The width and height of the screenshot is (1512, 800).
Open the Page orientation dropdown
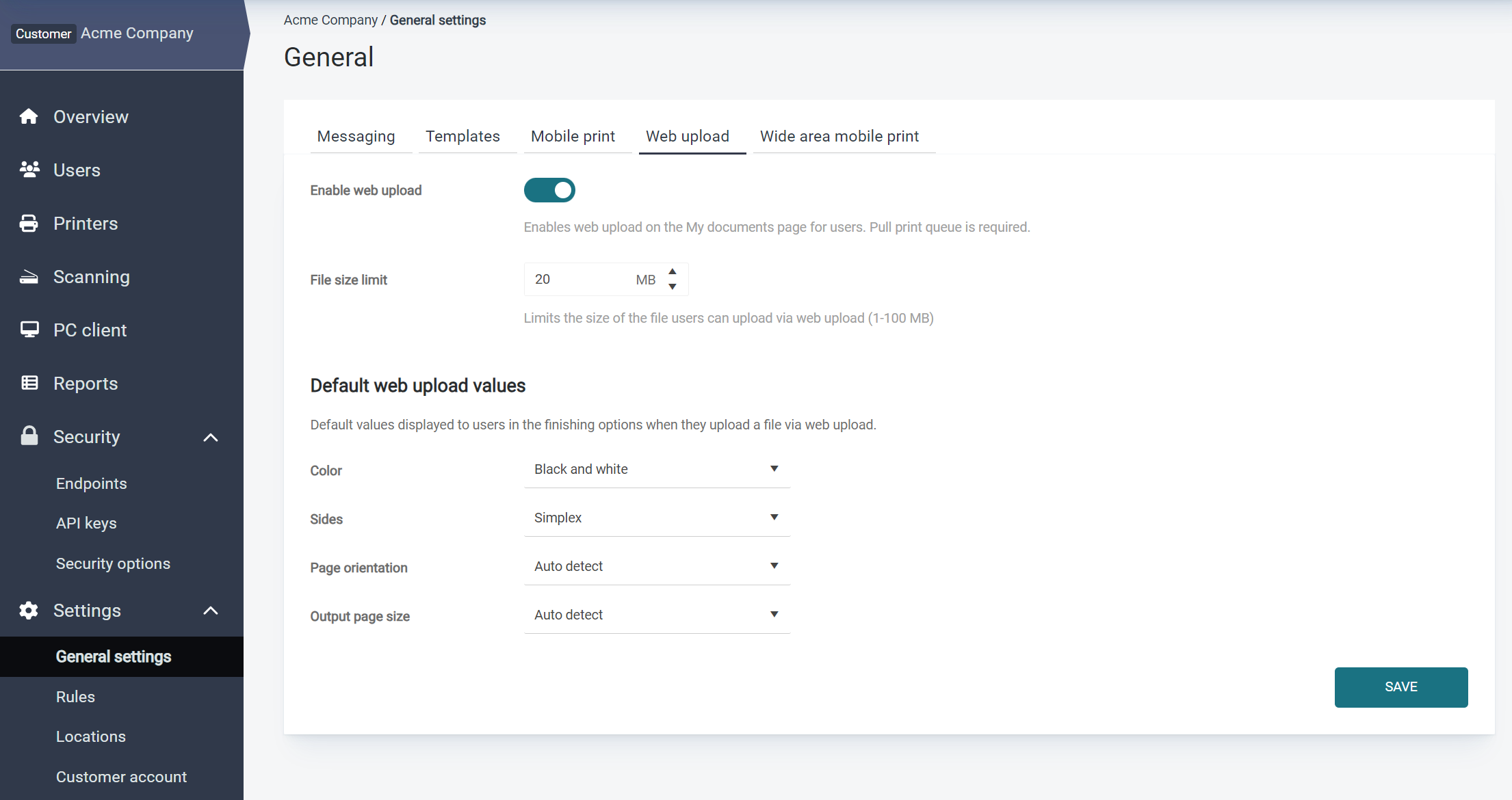click(657, 566)
